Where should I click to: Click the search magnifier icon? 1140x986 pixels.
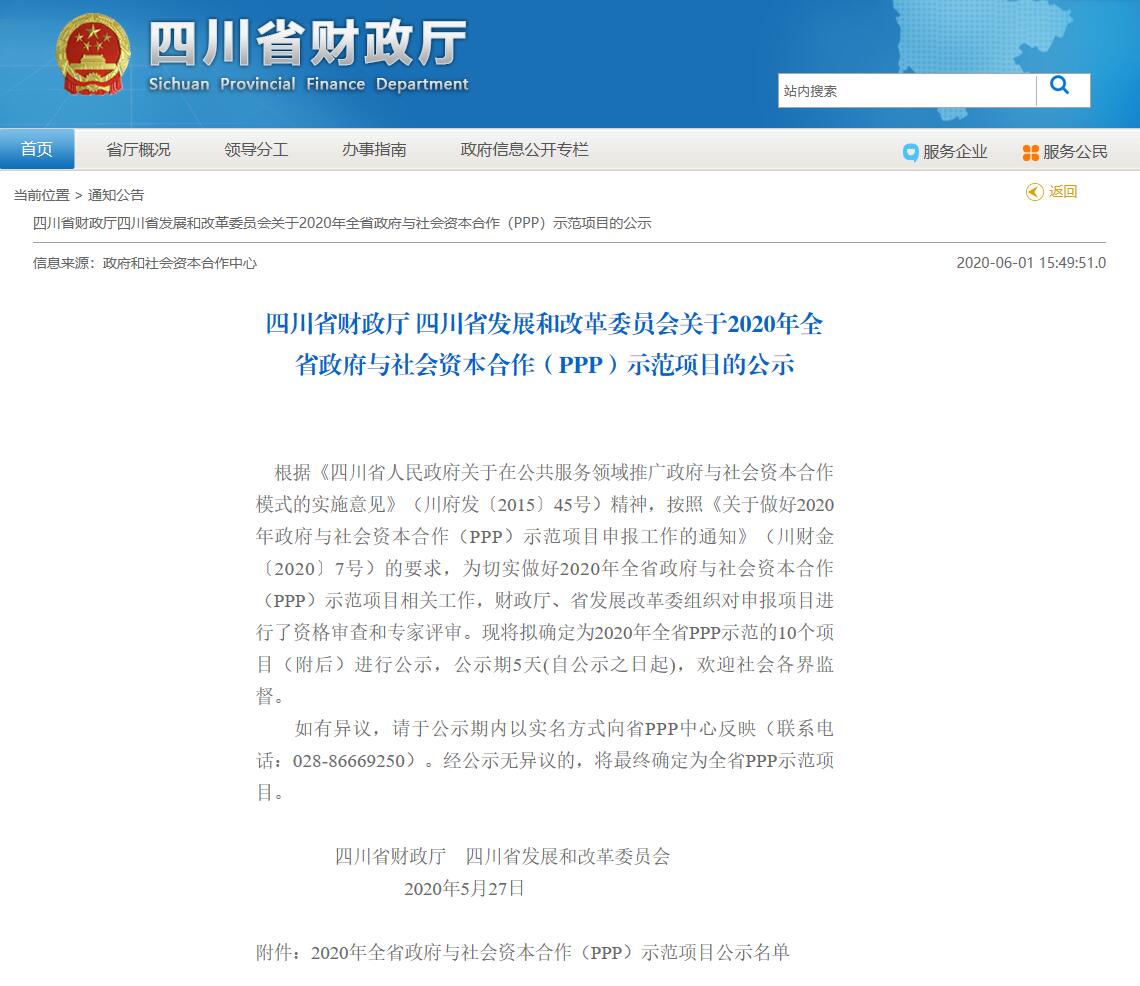coord(1061,88)
